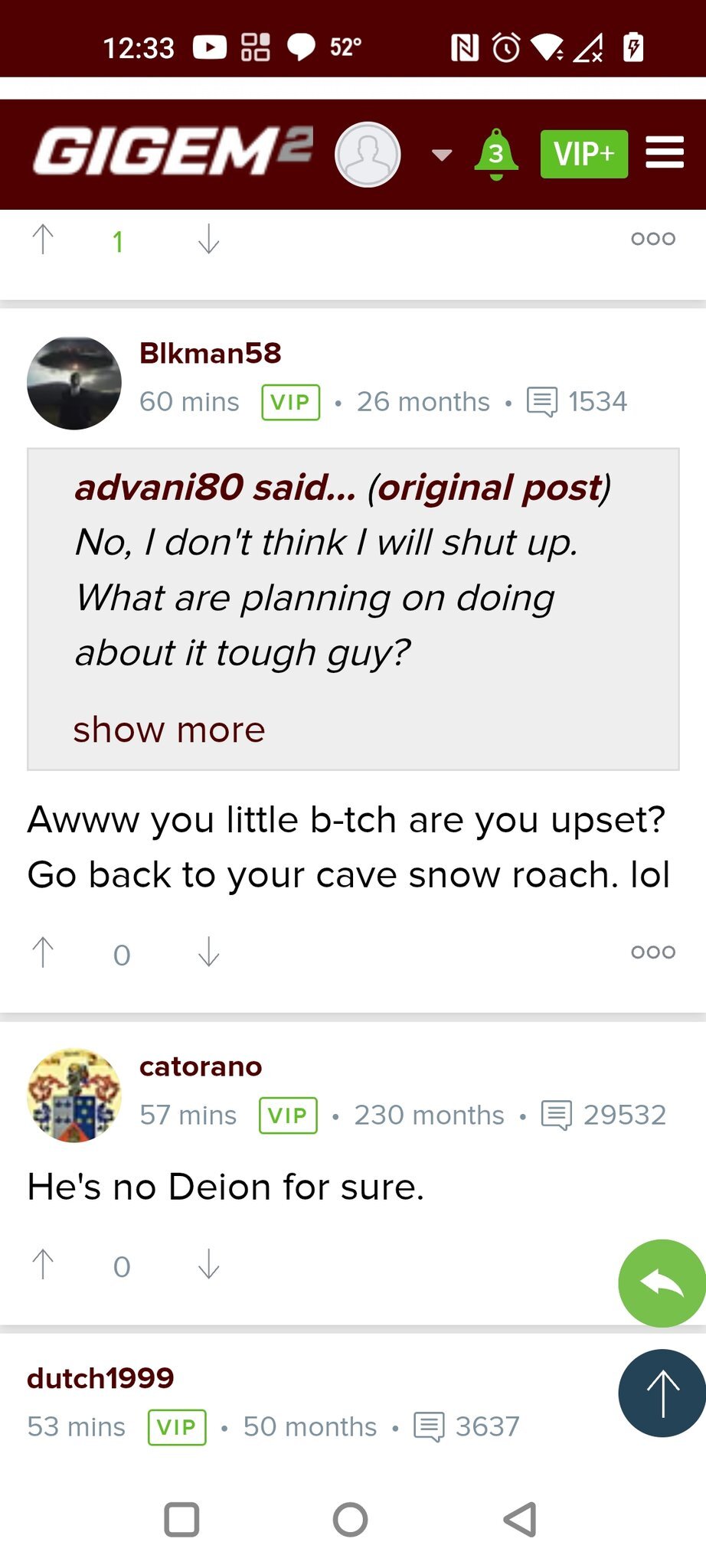Tap the Android home navigation button

tap(351, 1520)
